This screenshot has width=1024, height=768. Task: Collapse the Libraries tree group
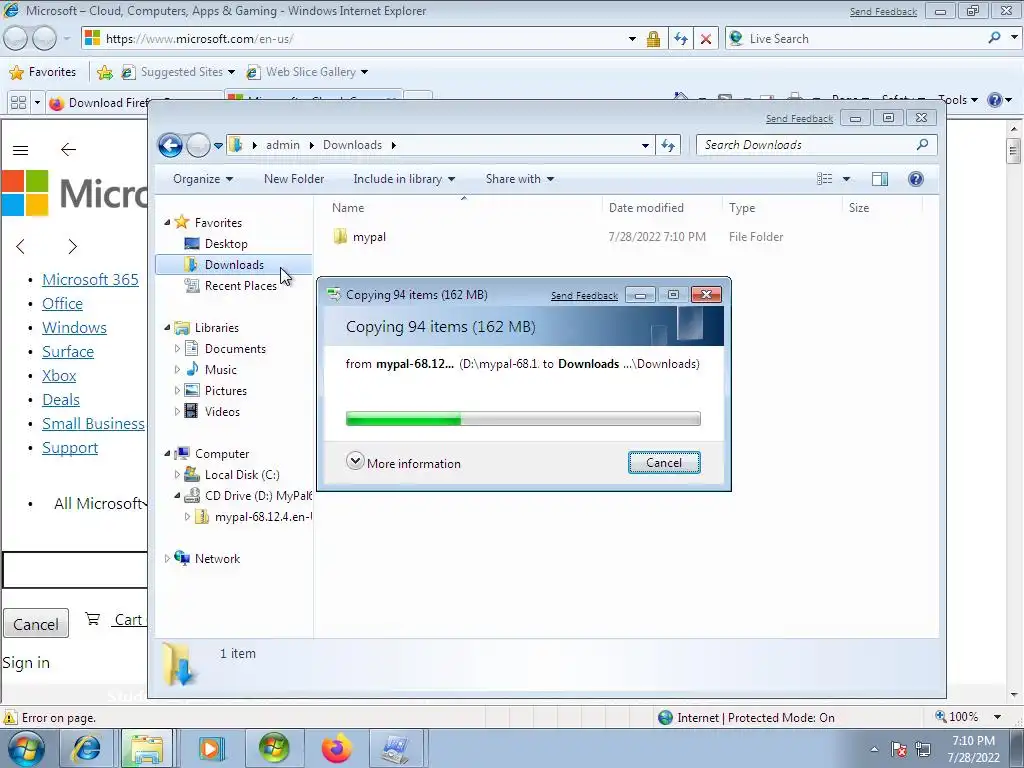click(167, 327)
